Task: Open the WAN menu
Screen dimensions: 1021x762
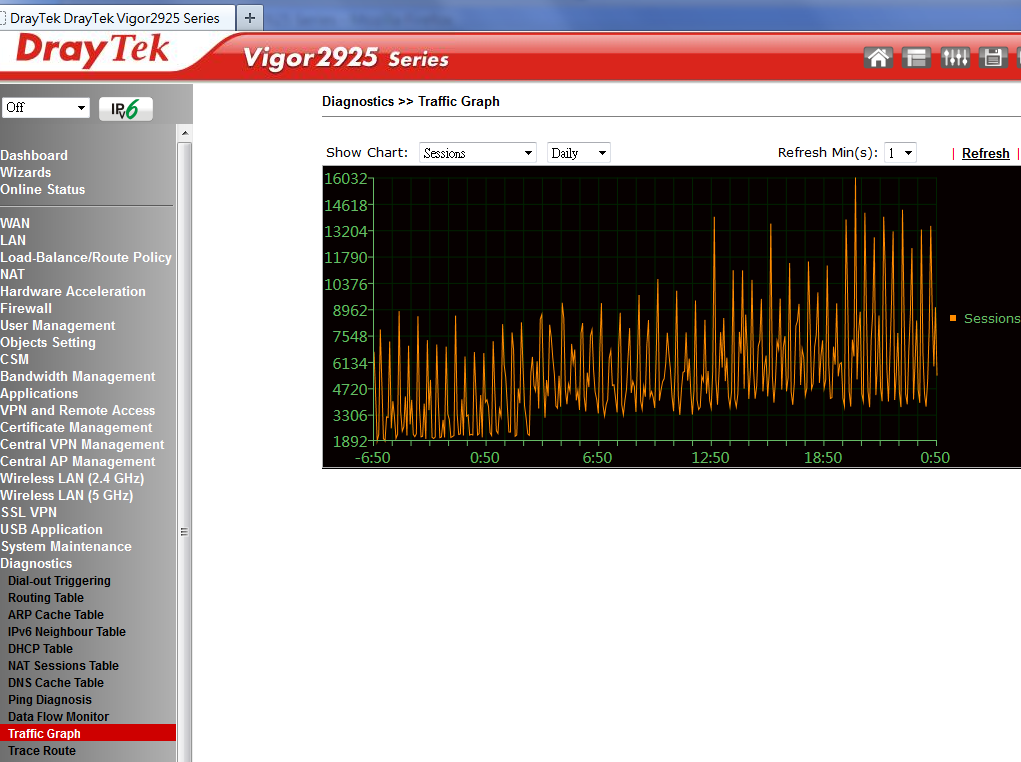Action: pos(15,223)
